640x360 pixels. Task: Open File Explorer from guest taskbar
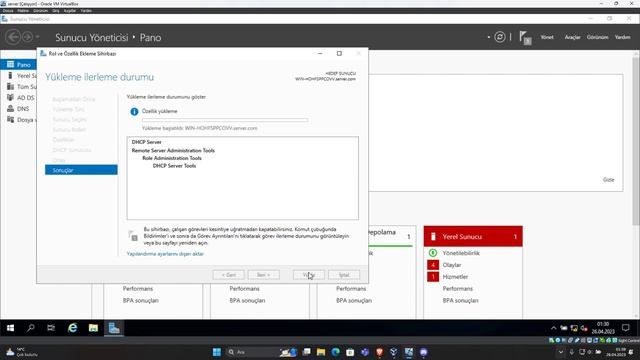(x=93, y=328)
